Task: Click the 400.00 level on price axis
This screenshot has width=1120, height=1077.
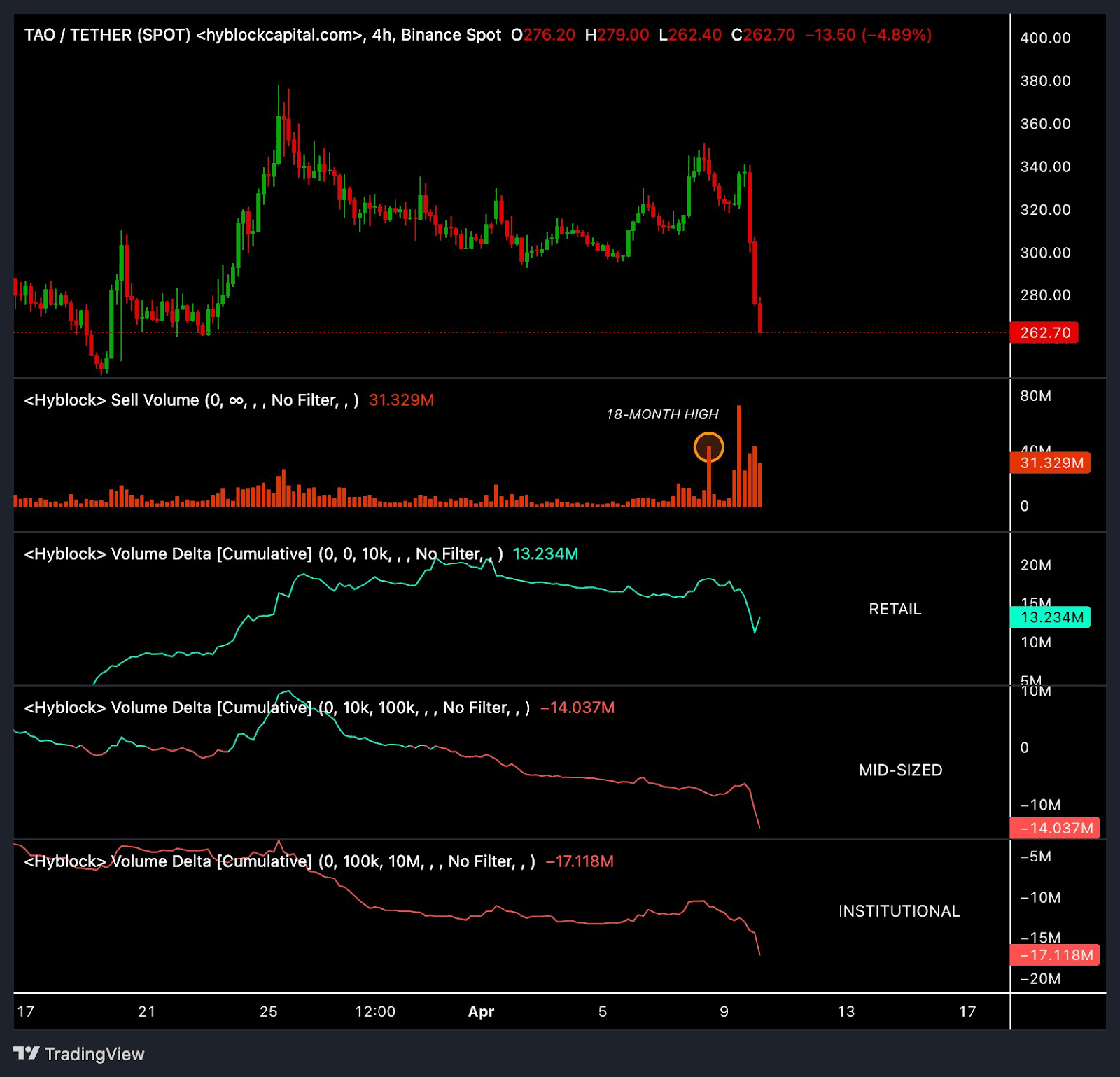Action: (1045, 38)
